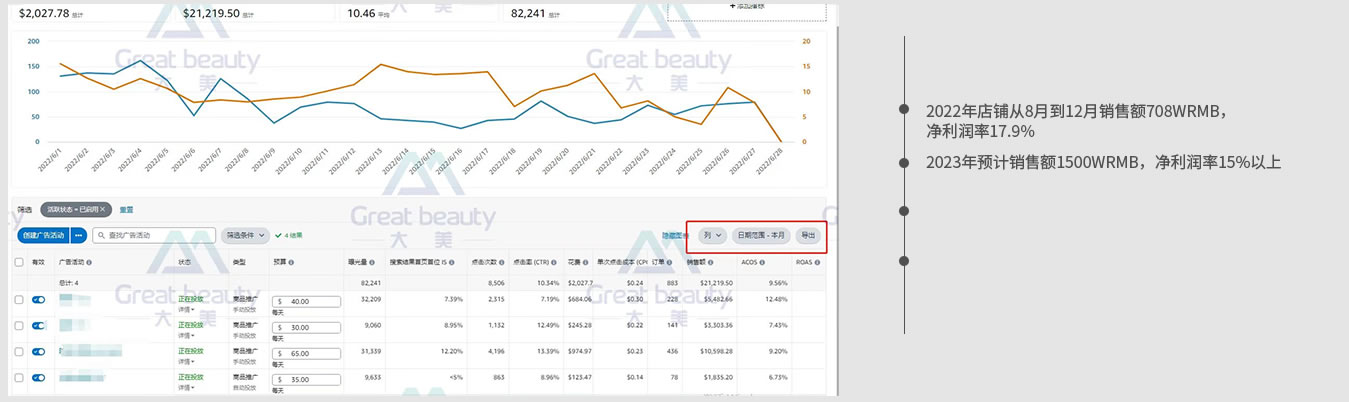Screen dimensions: 1349x402
Task: Click the info icon beside 销售额 header
Action: pos(712,263)
